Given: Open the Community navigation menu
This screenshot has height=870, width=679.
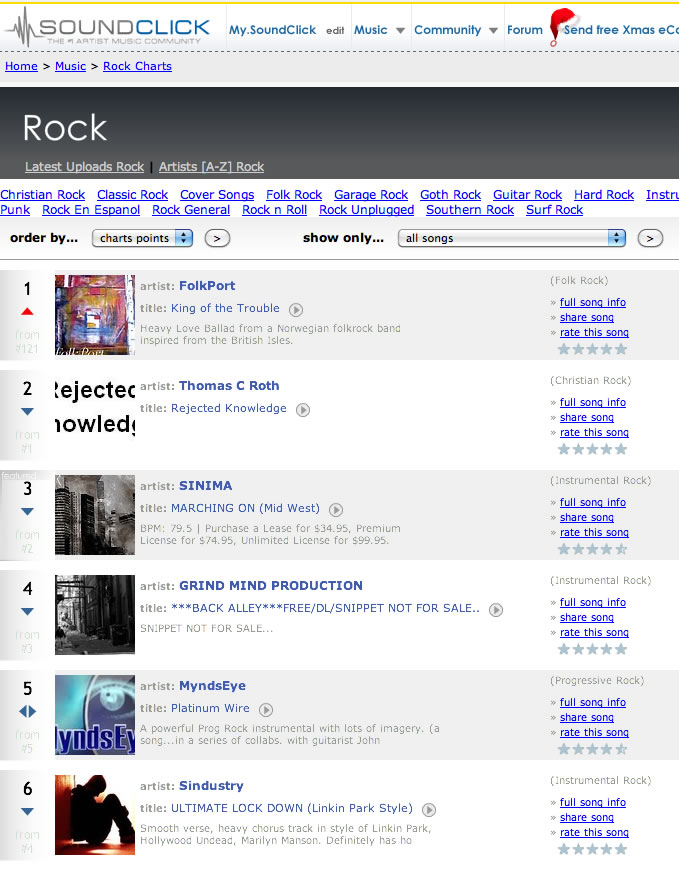Looking at the screenshot, I should pyautogui.click(x=448, y=30).
